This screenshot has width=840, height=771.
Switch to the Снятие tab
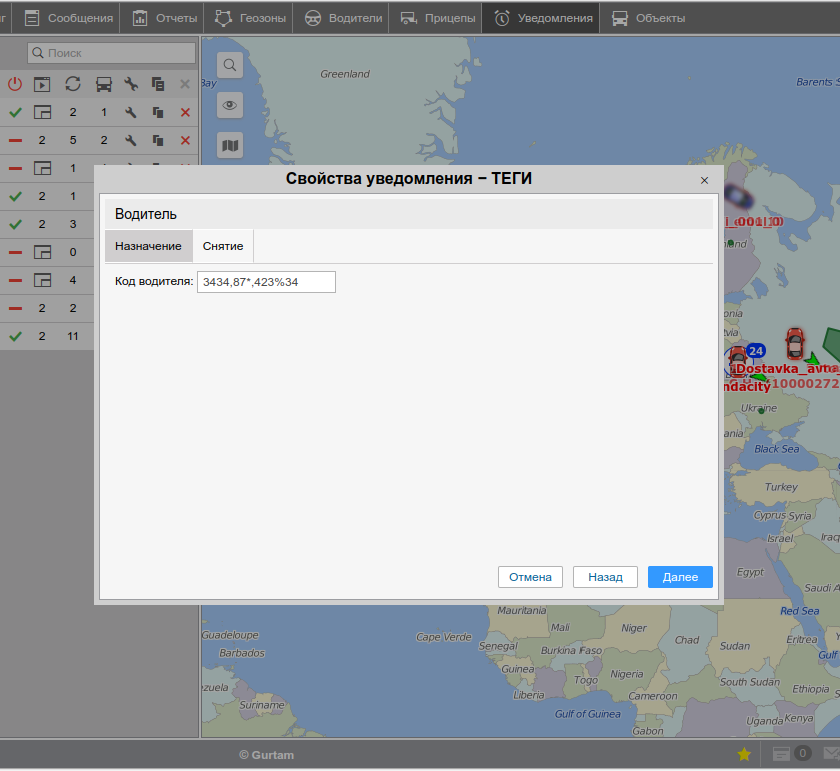point(223,246)
